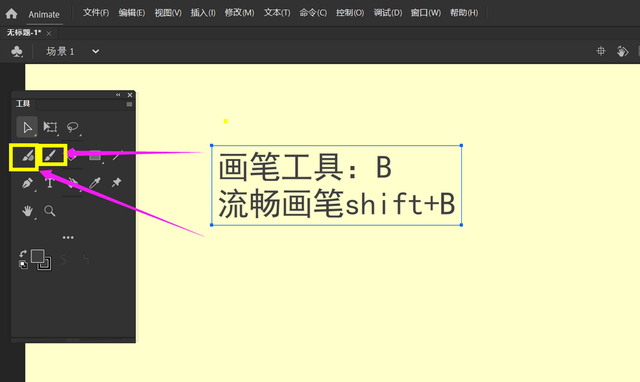640x382 pixels.
Task: Click the Home icon
Action: pyautogui.click(x=11, y=13)
